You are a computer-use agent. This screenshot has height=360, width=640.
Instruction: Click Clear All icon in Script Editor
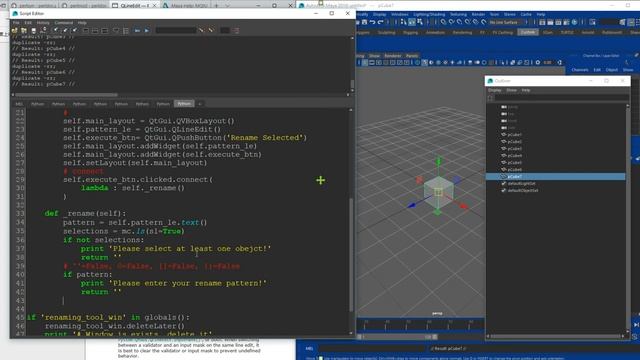click(x=75, y=30)
